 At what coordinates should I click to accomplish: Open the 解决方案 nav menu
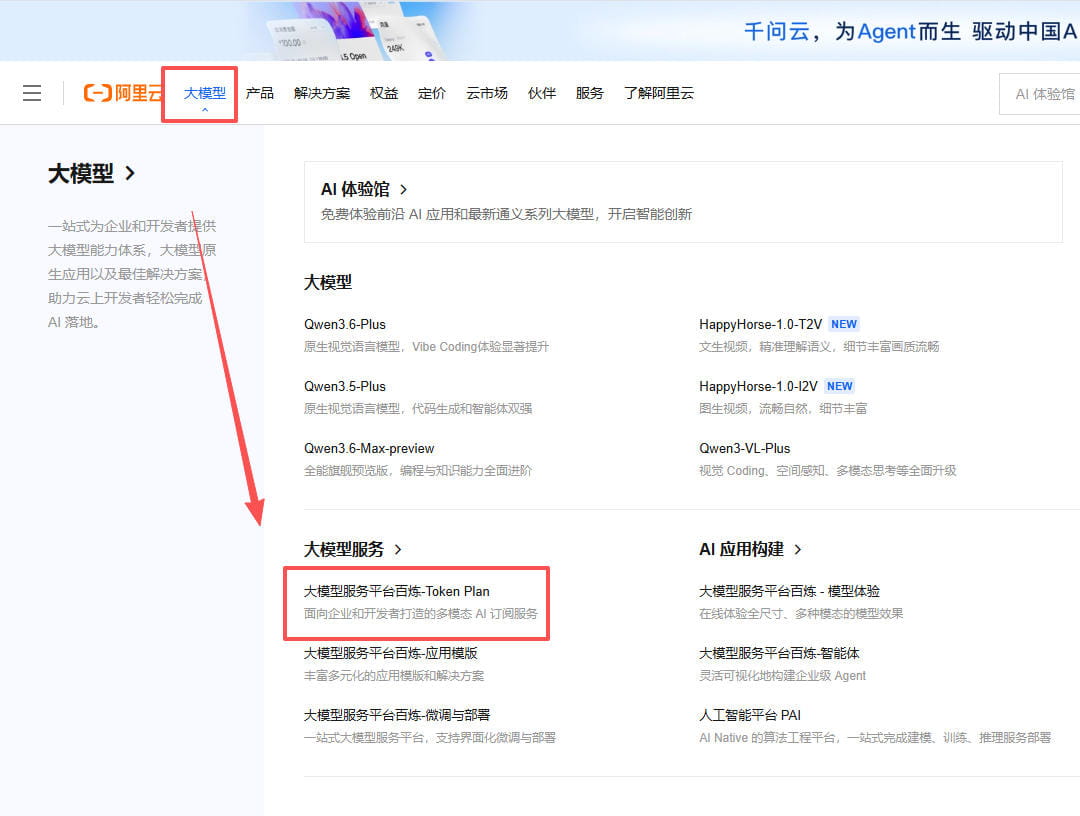tap(322, 93)
